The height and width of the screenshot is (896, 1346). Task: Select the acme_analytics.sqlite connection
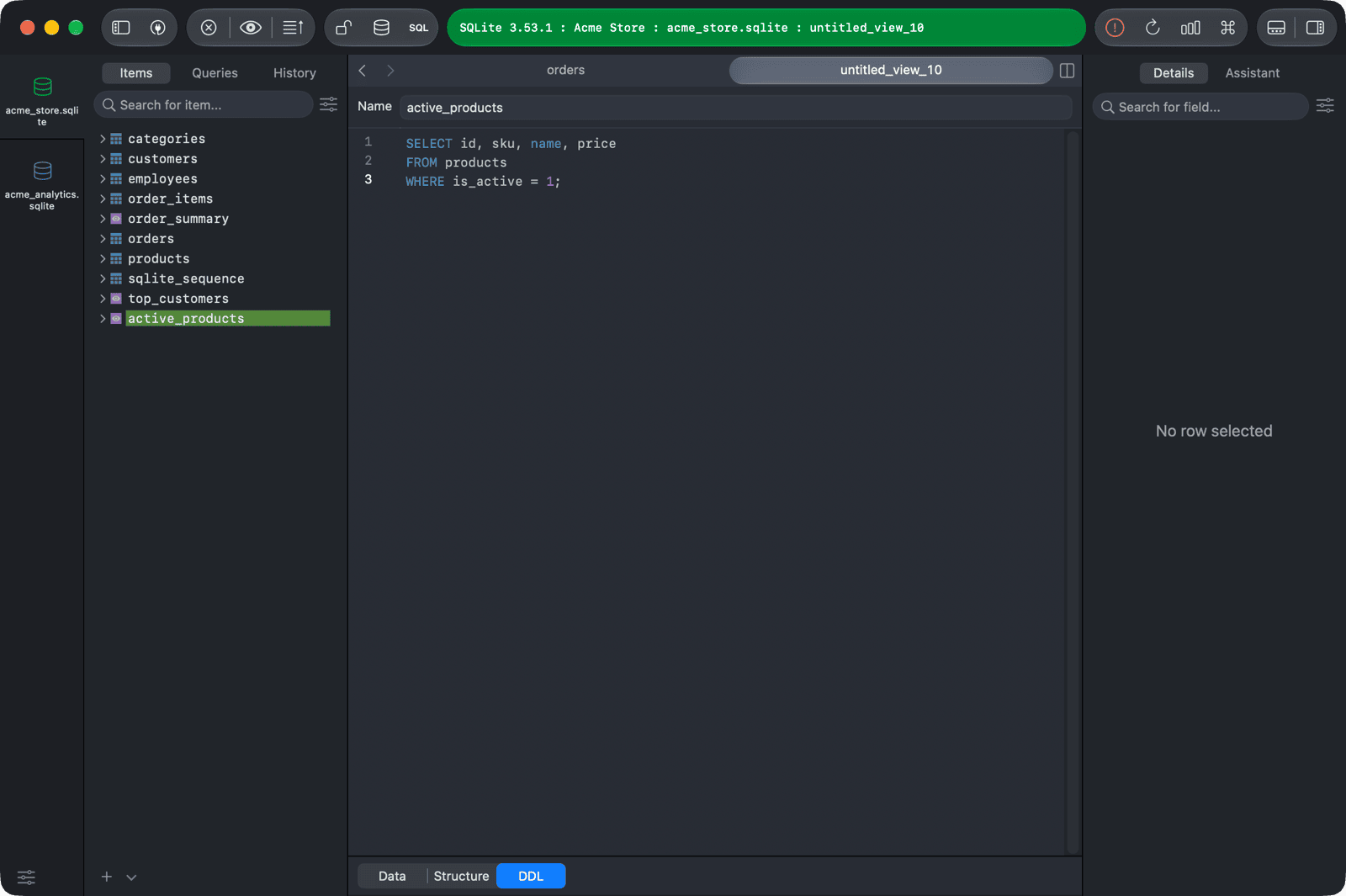(x=42, y=185)
